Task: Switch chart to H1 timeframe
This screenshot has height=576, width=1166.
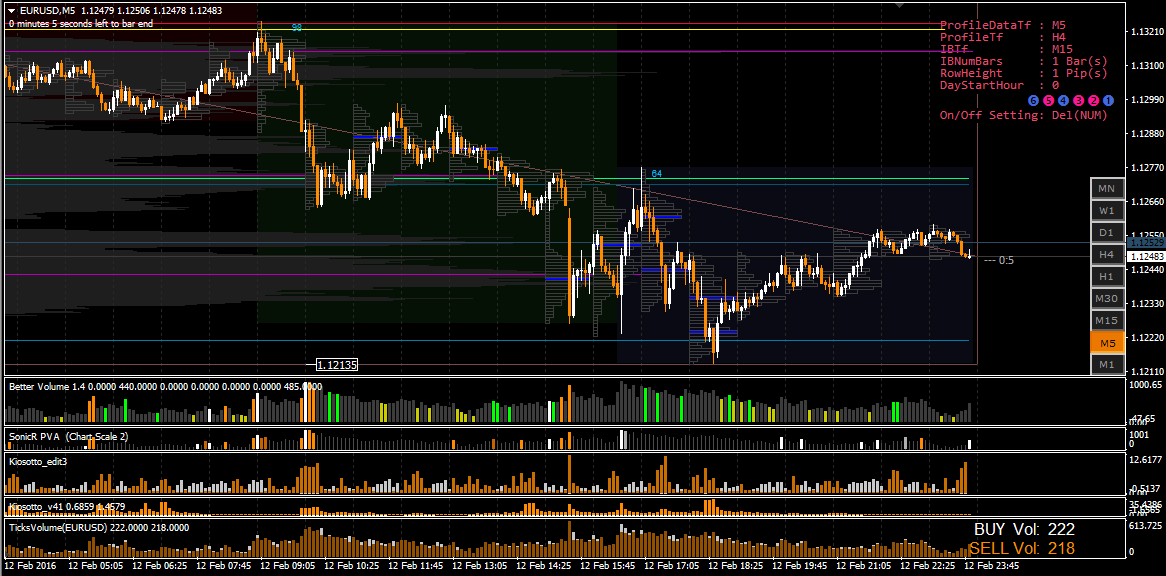Action: (x=1107, y=276)
